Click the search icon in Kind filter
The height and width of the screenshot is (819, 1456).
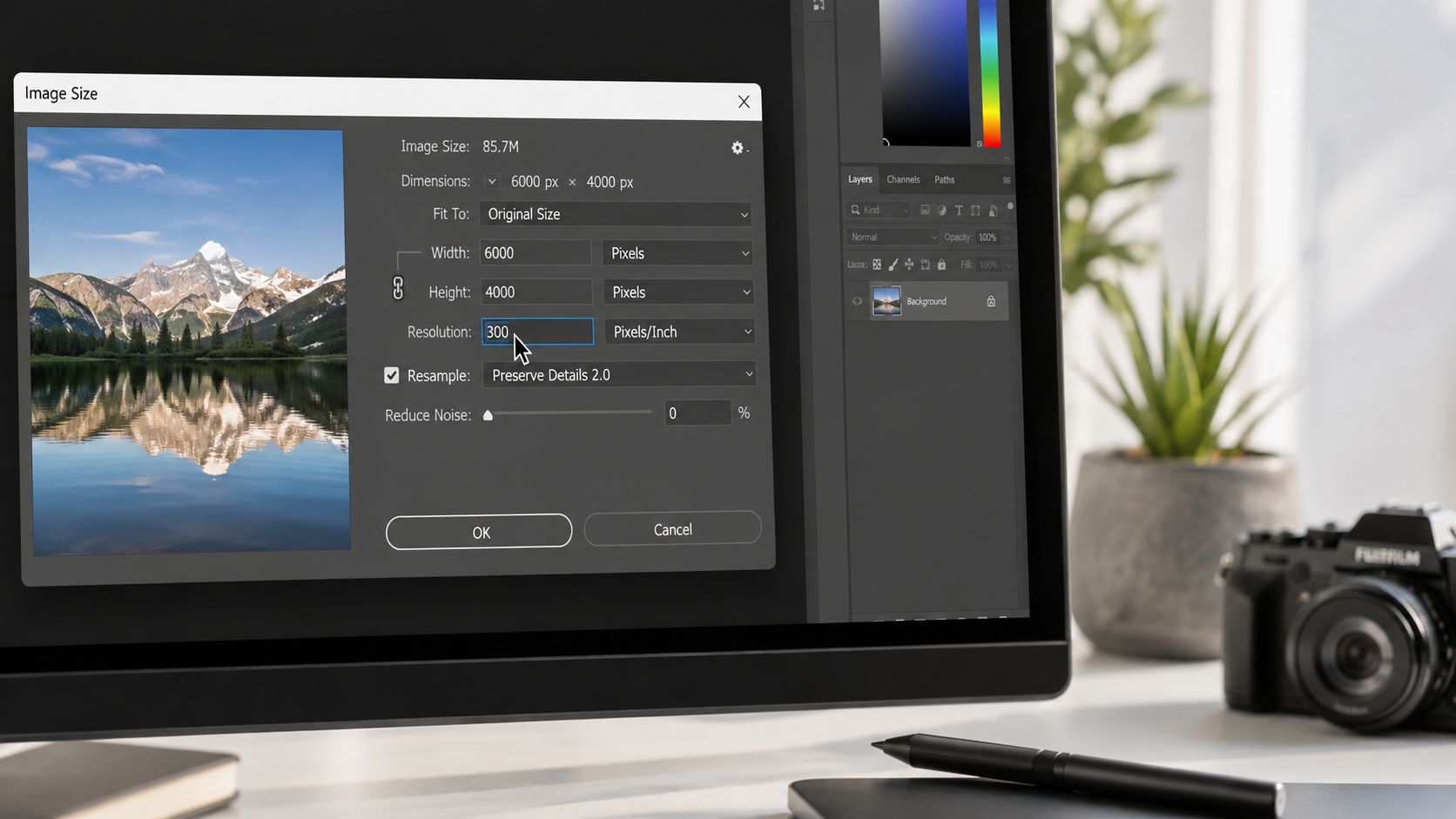855,210
